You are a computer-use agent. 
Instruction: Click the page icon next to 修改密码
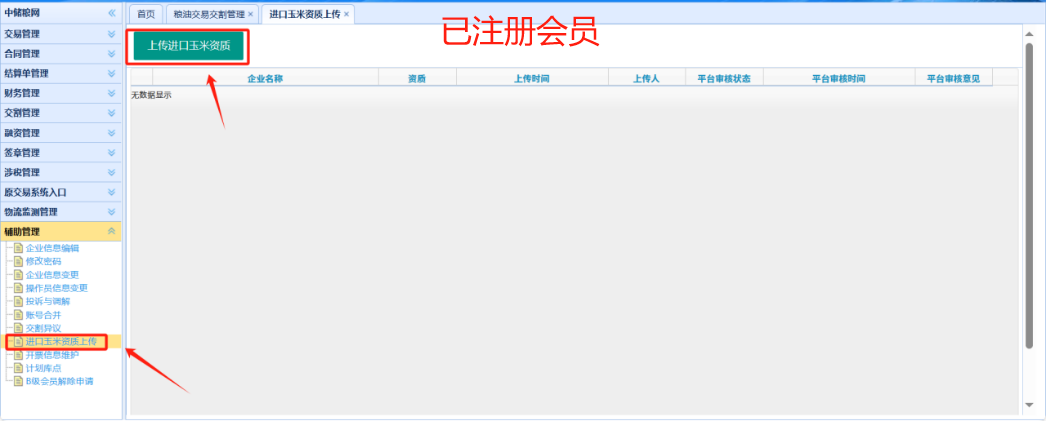18,261
